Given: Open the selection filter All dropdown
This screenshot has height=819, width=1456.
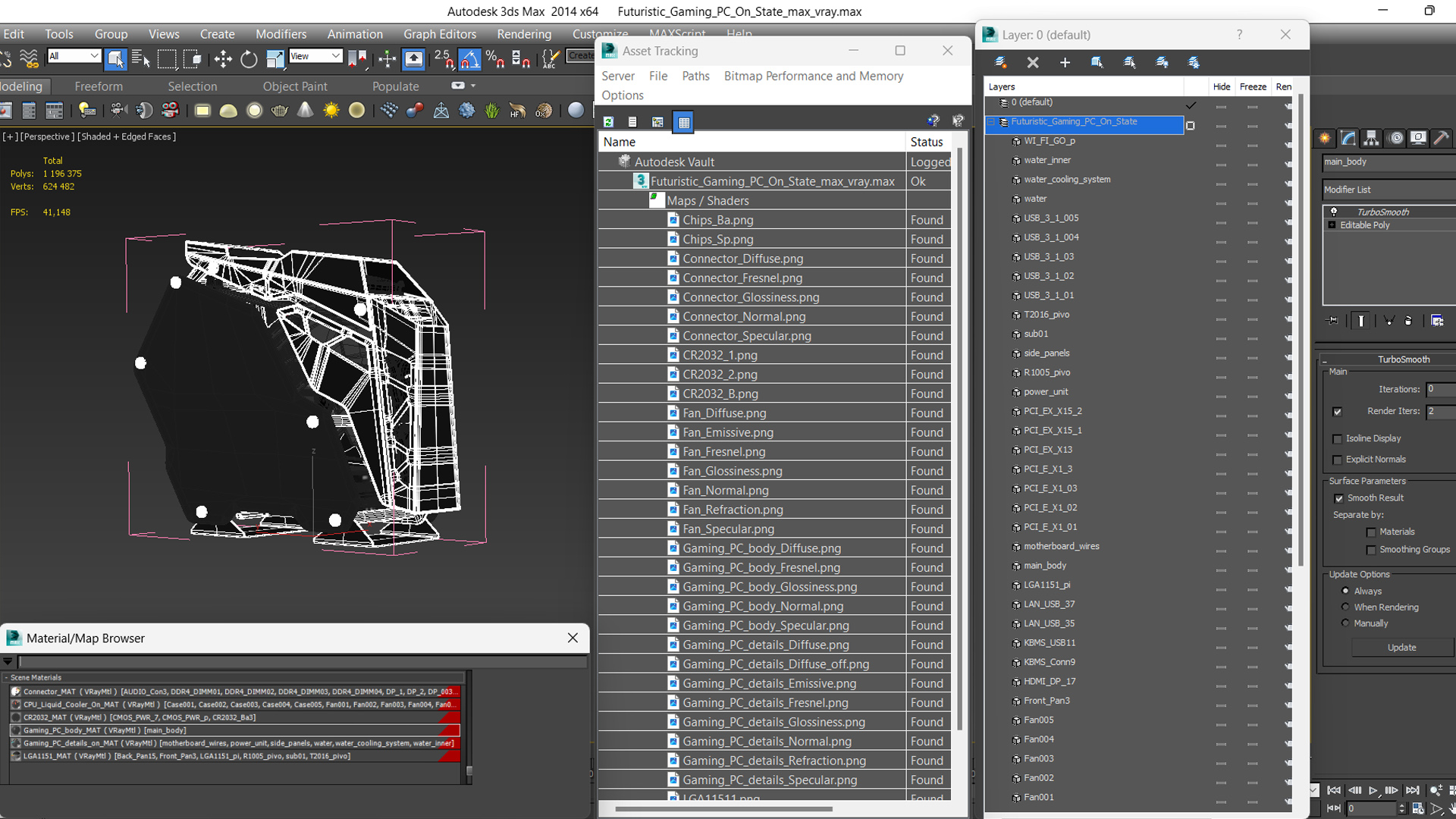Looking at the screenshot, I should (74, 56).
